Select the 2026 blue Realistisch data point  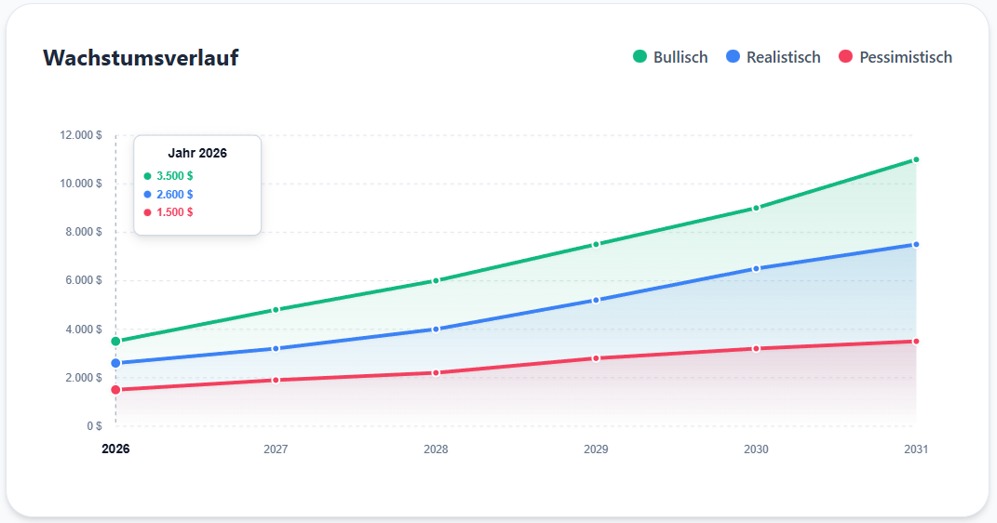click(116, 363)
